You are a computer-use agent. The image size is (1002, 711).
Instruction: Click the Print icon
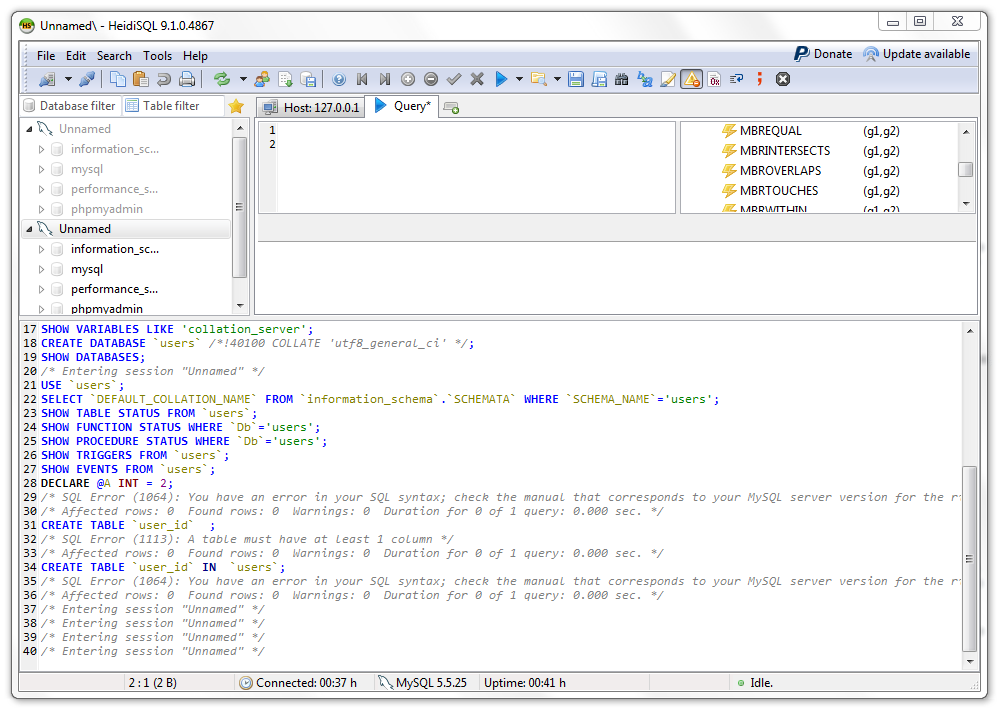pos(185,79)
